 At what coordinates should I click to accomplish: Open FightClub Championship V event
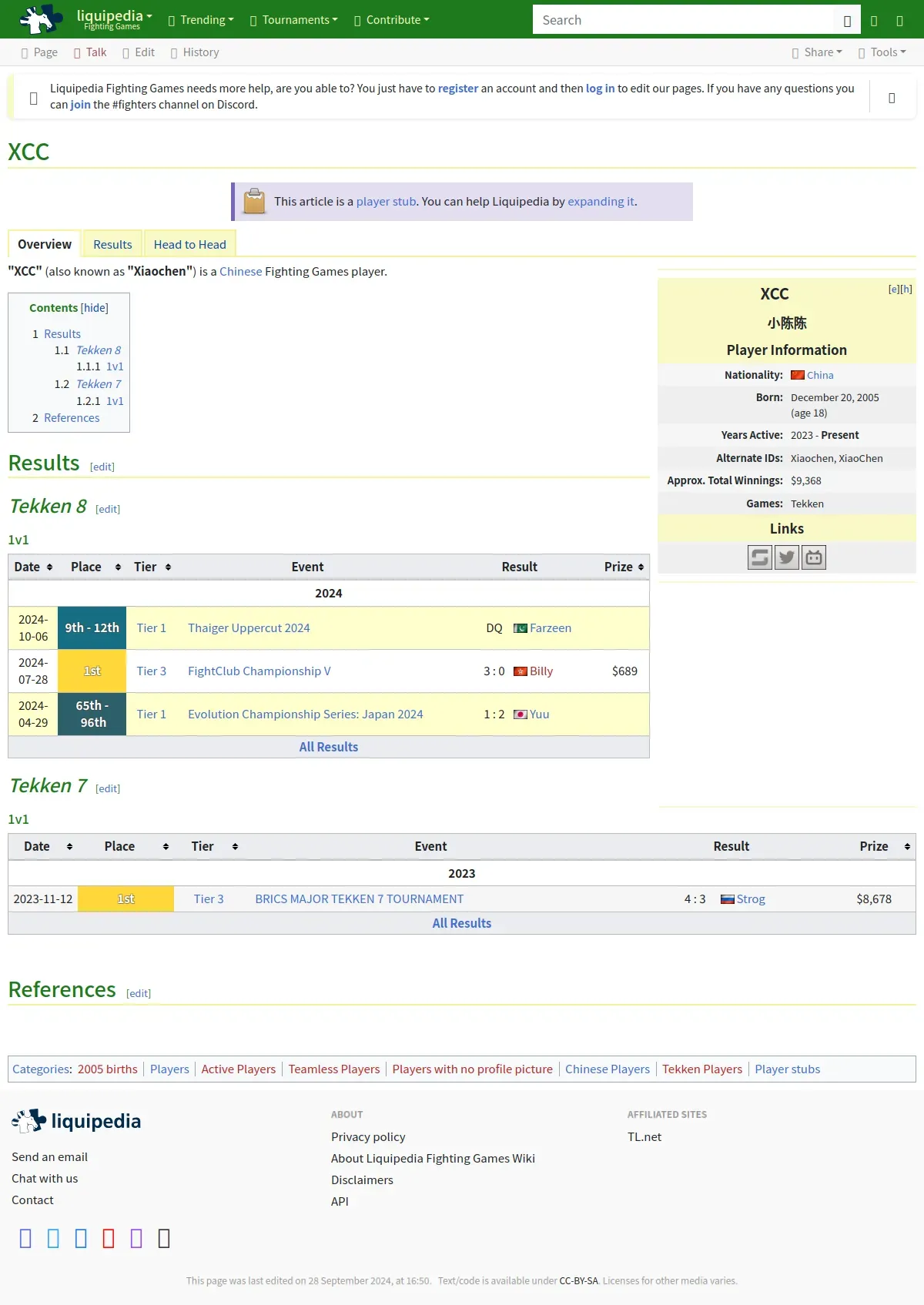click(x=259, y=671)
